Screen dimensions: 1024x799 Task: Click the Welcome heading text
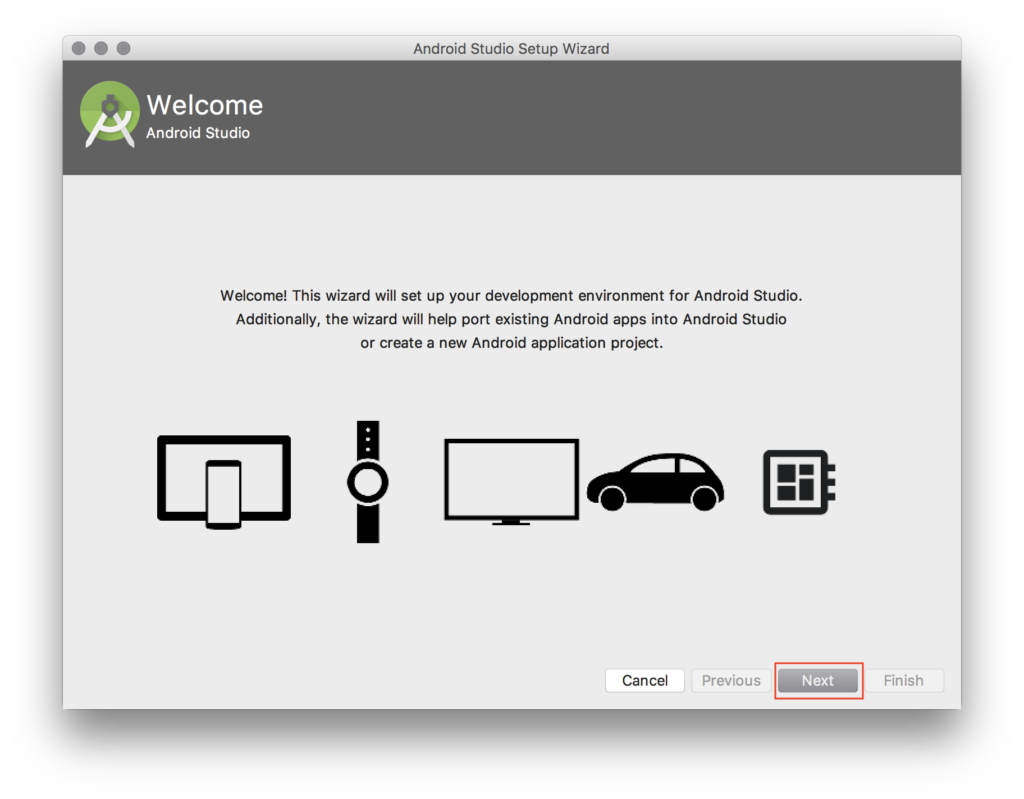(x=204, y=105)
